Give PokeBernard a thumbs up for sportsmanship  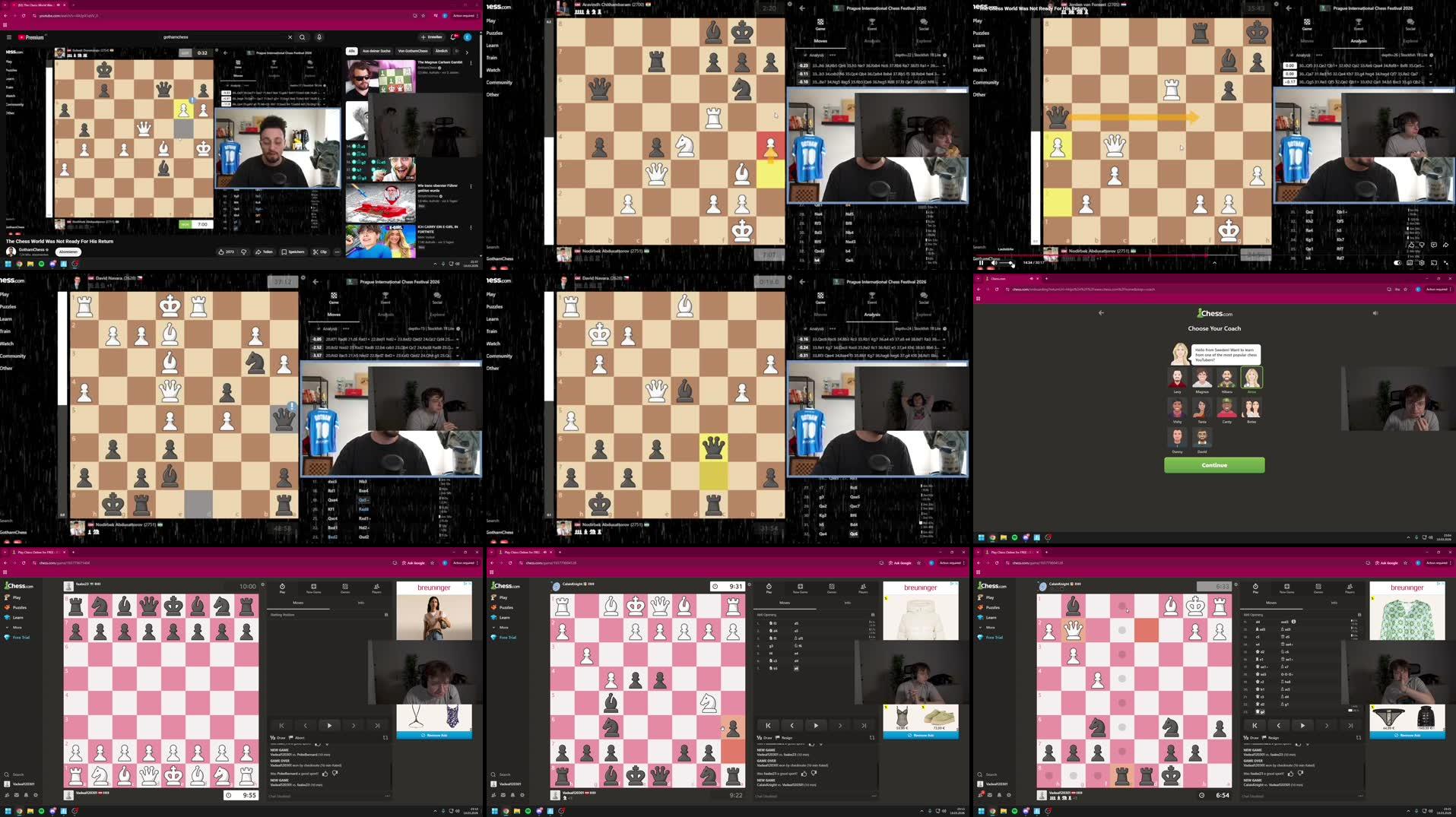[x=325, y=774]
